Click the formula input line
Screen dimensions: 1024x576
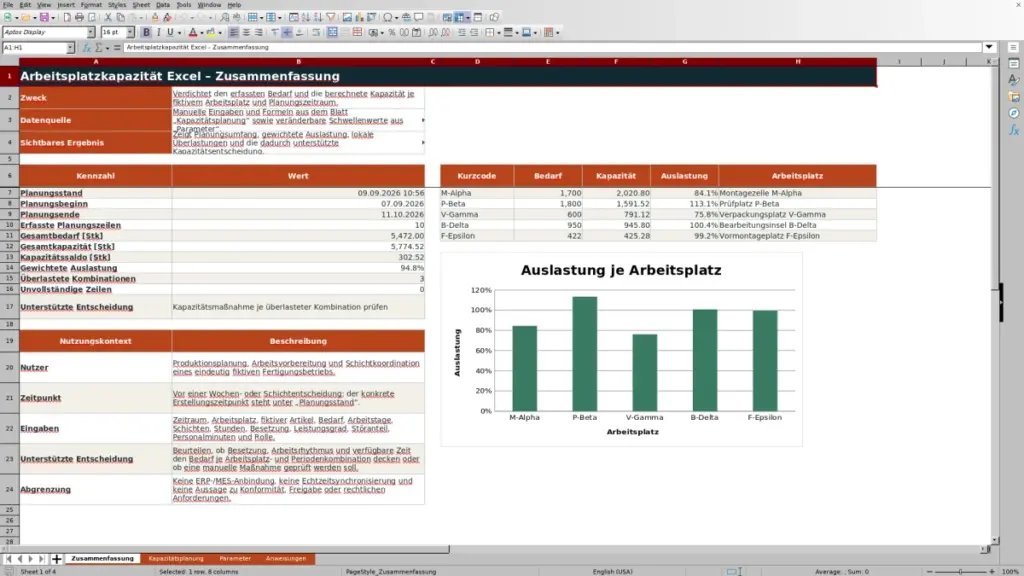[552, 48]
